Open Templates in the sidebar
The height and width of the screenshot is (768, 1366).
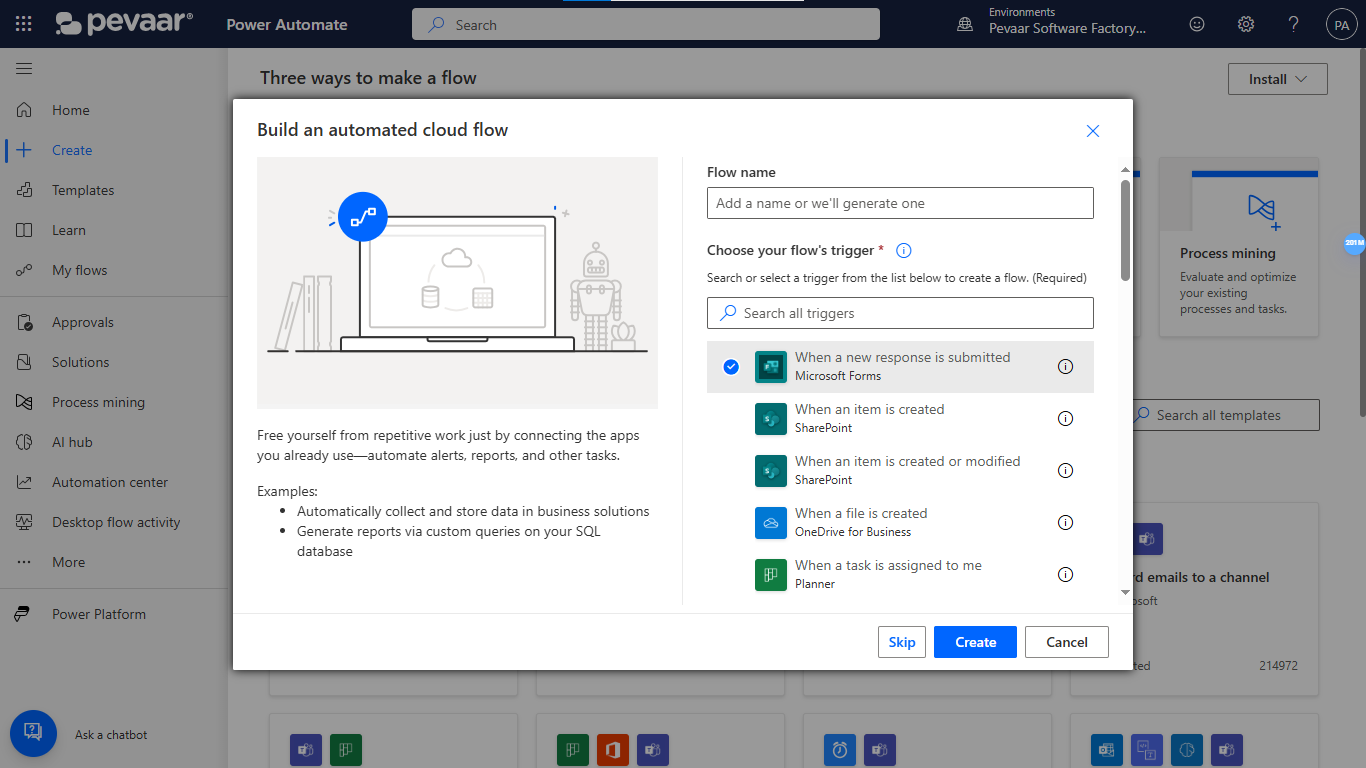tap(83, 190)
